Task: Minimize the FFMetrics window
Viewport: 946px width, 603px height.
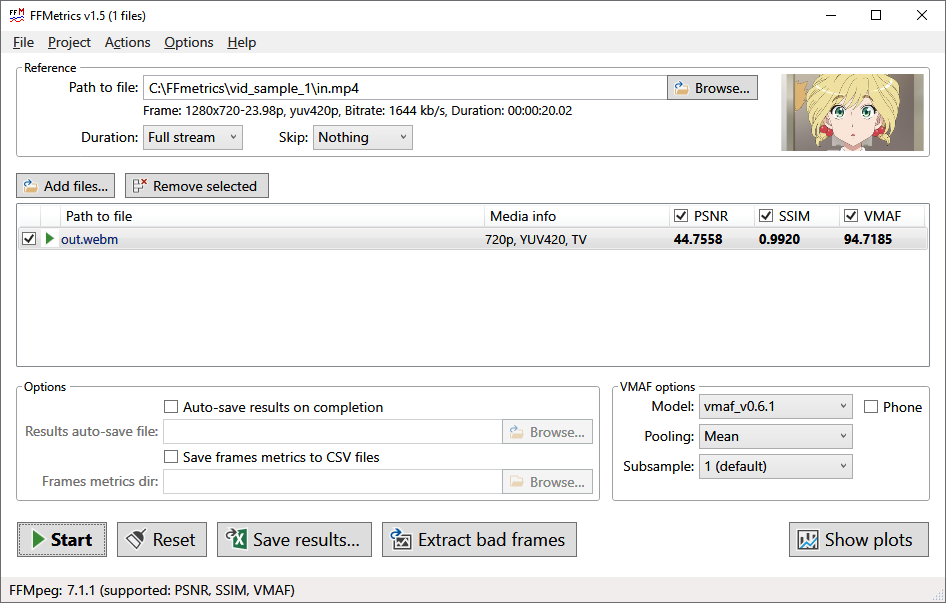Action: coord(831,16)
